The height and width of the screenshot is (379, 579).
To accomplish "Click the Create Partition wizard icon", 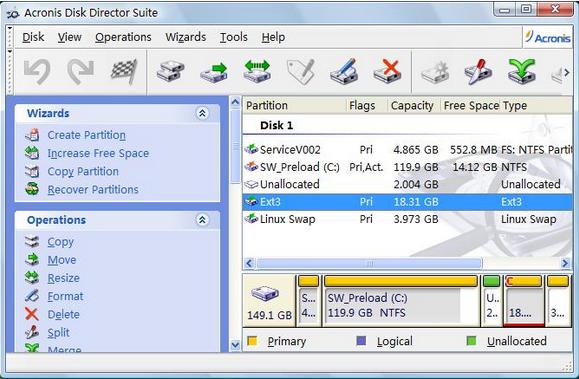I will point(32,135).
